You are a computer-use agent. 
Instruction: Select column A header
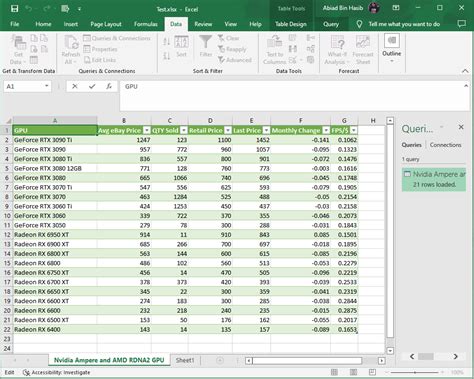click(x=55, y=120)
